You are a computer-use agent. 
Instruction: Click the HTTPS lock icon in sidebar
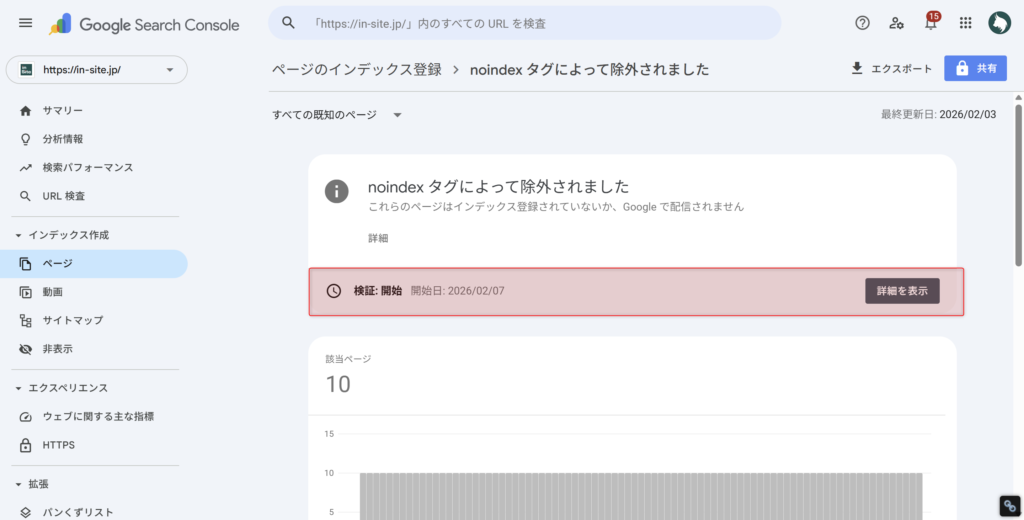point(25,446)
